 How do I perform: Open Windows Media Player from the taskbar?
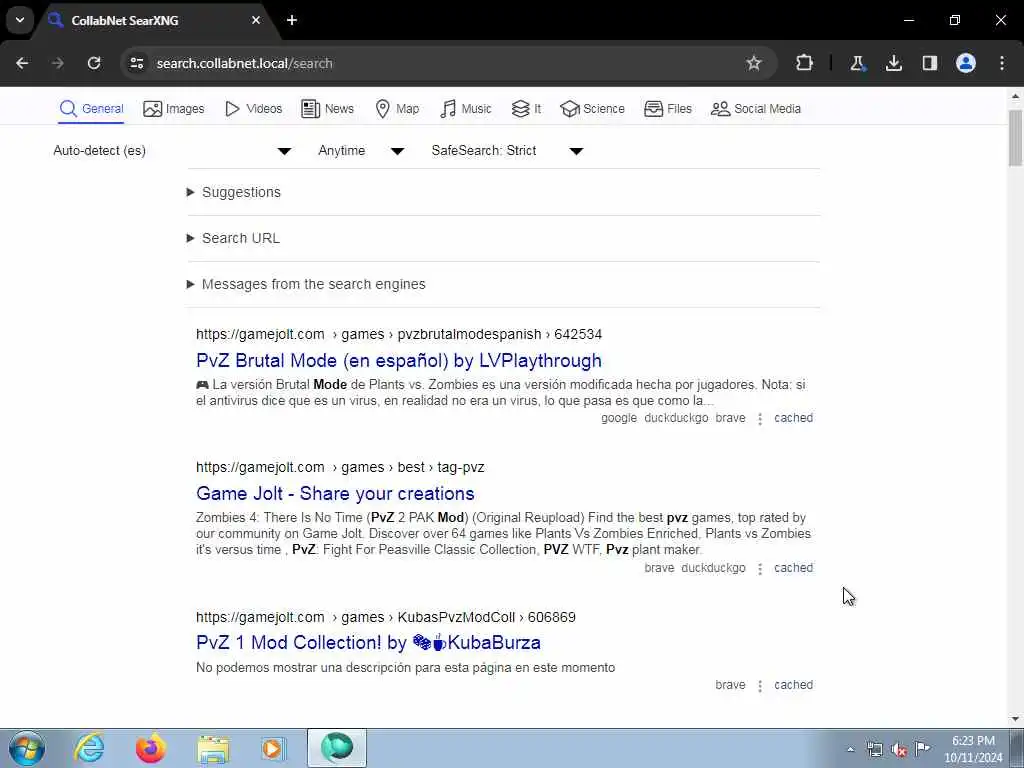click(273, 748)
